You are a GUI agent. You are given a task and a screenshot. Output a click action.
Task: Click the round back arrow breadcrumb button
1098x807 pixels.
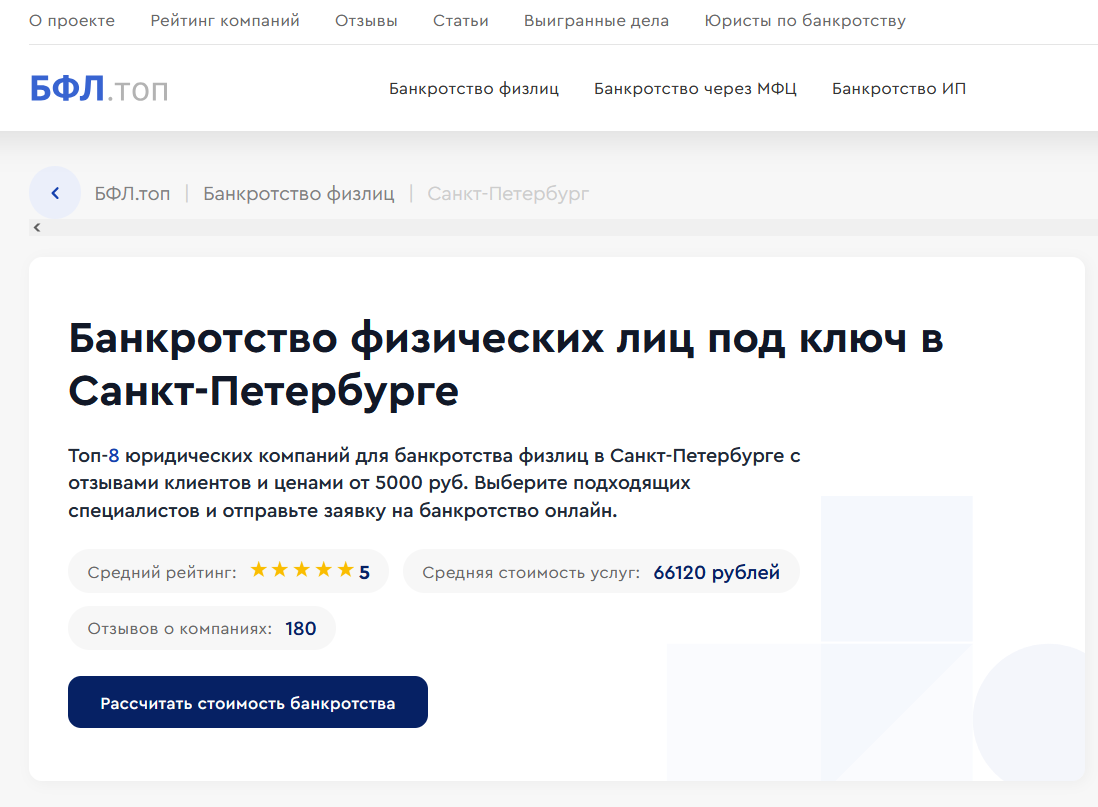point(55,193)
